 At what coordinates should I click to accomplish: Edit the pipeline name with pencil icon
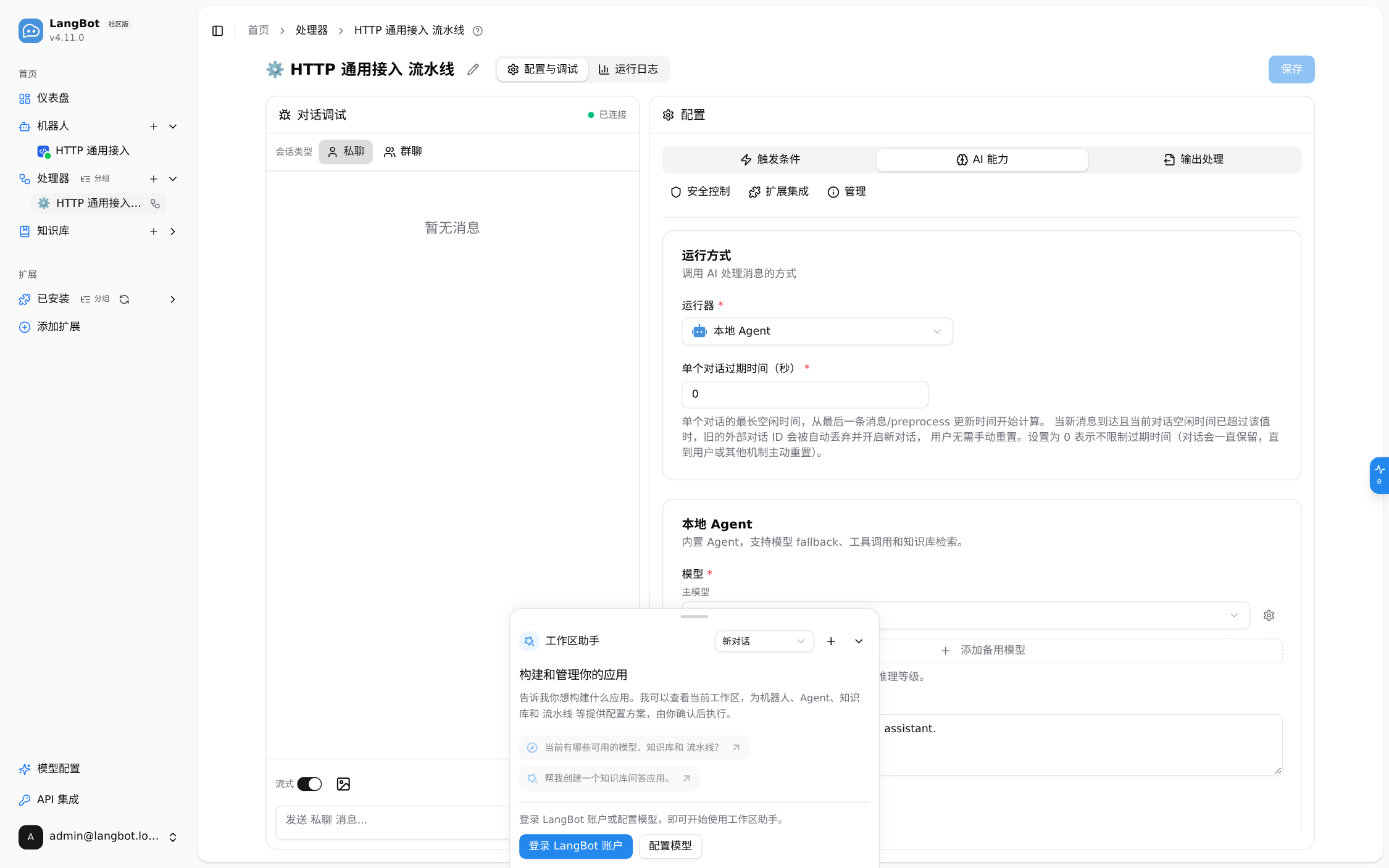473,70
